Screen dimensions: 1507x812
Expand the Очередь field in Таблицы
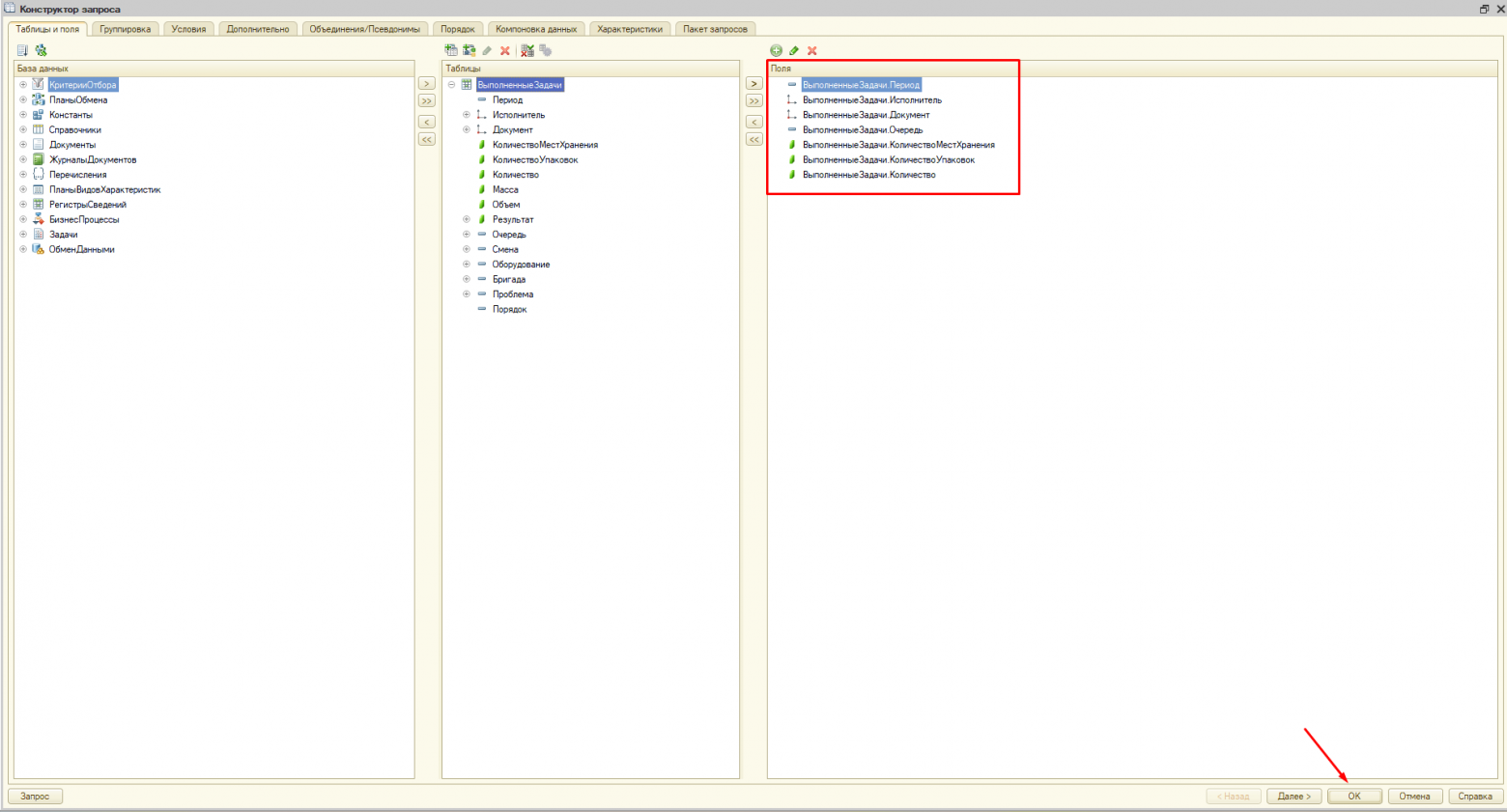coord(467,235)
